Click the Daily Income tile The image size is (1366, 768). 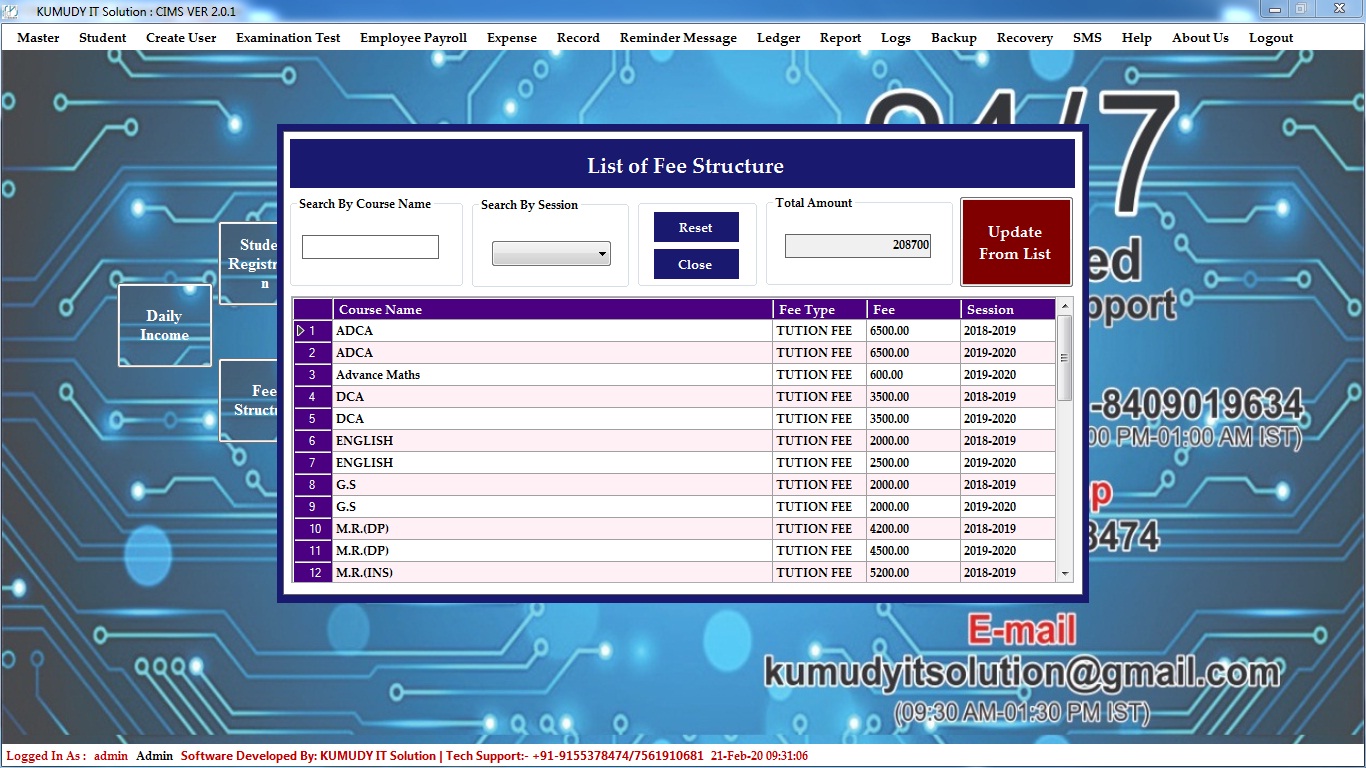point(165,325)
